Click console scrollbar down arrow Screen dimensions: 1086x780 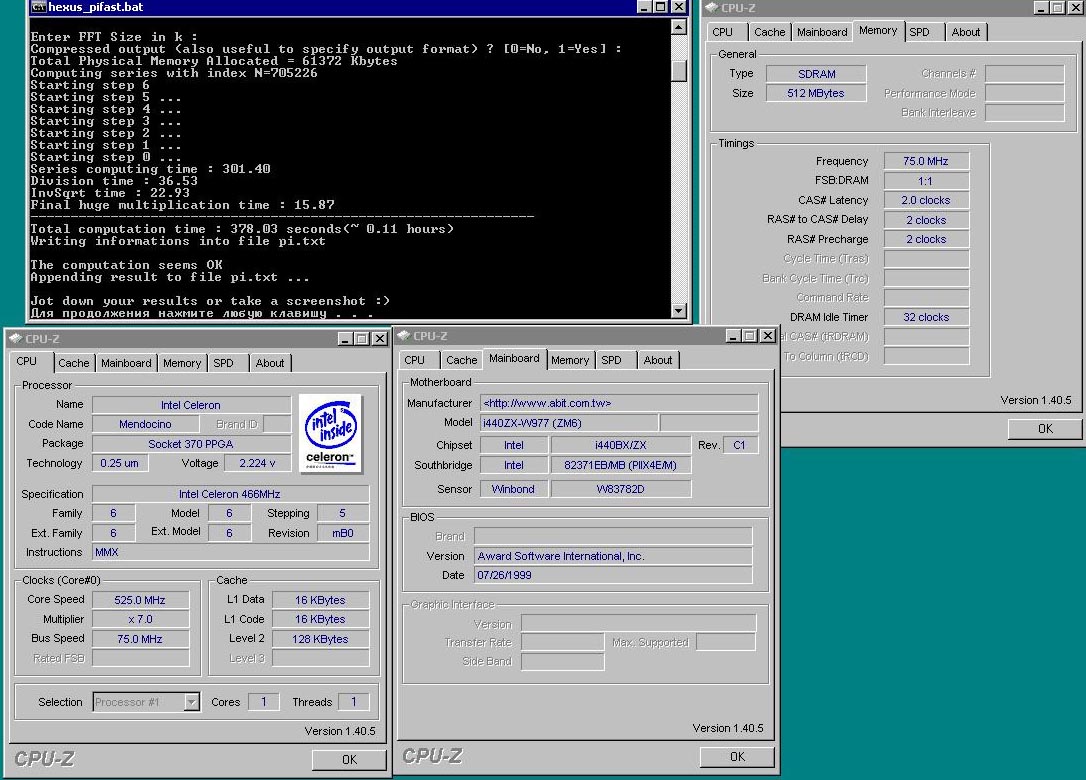click(679, 310)
